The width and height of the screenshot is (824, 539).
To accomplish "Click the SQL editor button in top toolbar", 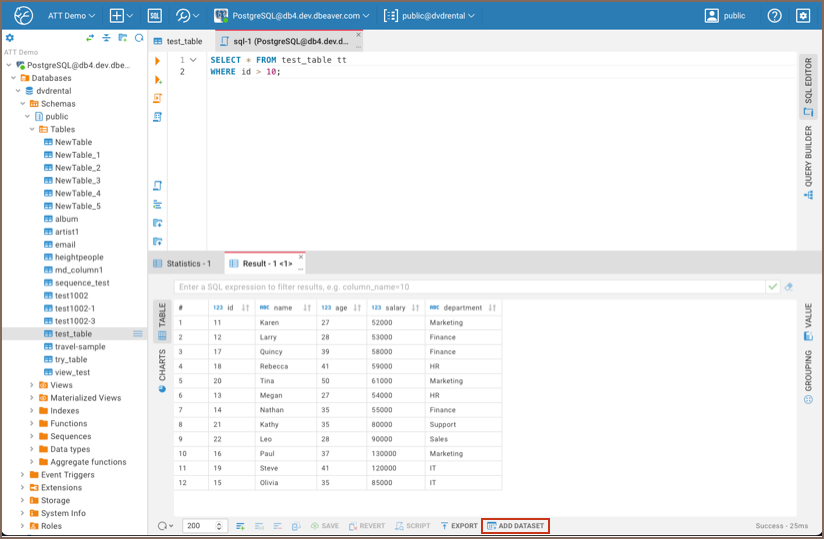I will click(x=154, y=16).
